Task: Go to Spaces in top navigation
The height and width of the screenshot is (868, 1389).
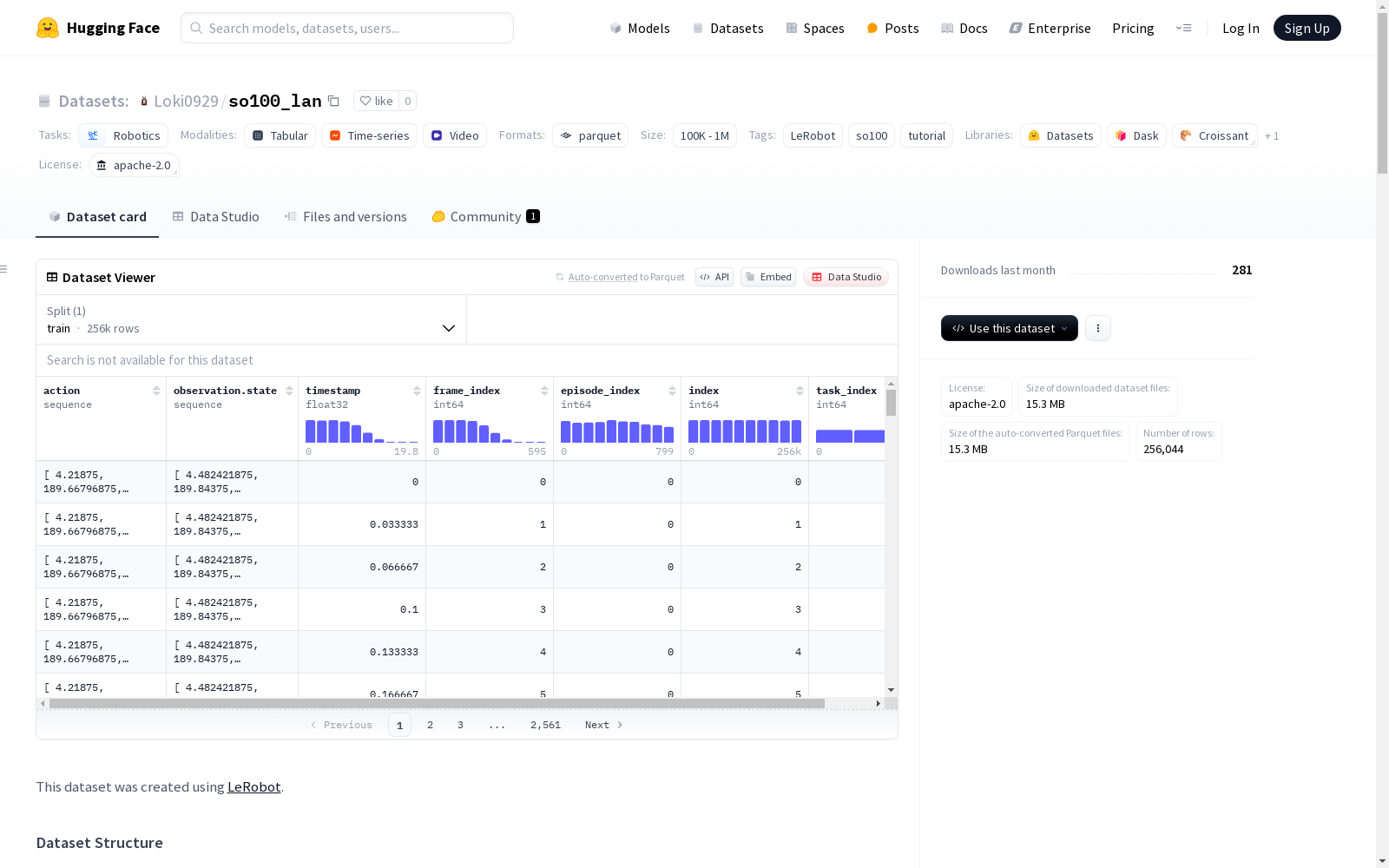Action: pos(815,28)
